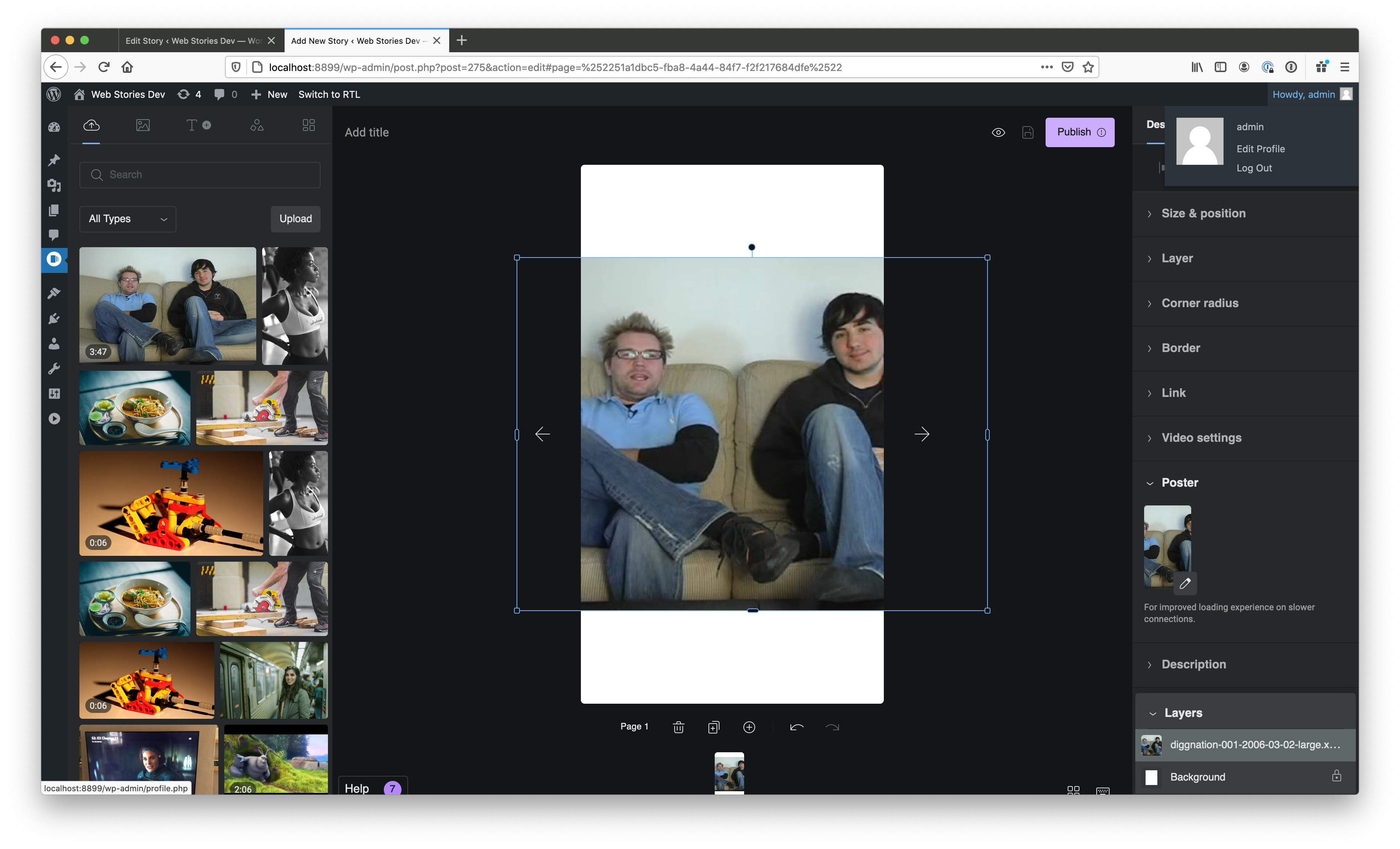Viewport: 1400px width, 849px height.
Task: Open WordPress Dashboard sidebar icon
Action: (54, 127)
